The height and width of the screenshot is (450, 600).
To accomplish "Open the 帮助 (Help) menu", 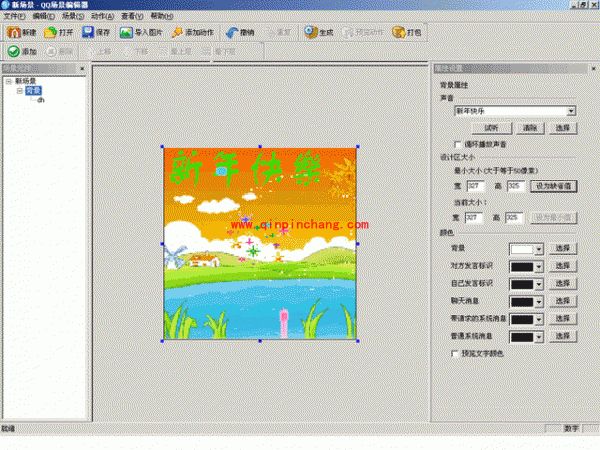I will coord(162,16).
